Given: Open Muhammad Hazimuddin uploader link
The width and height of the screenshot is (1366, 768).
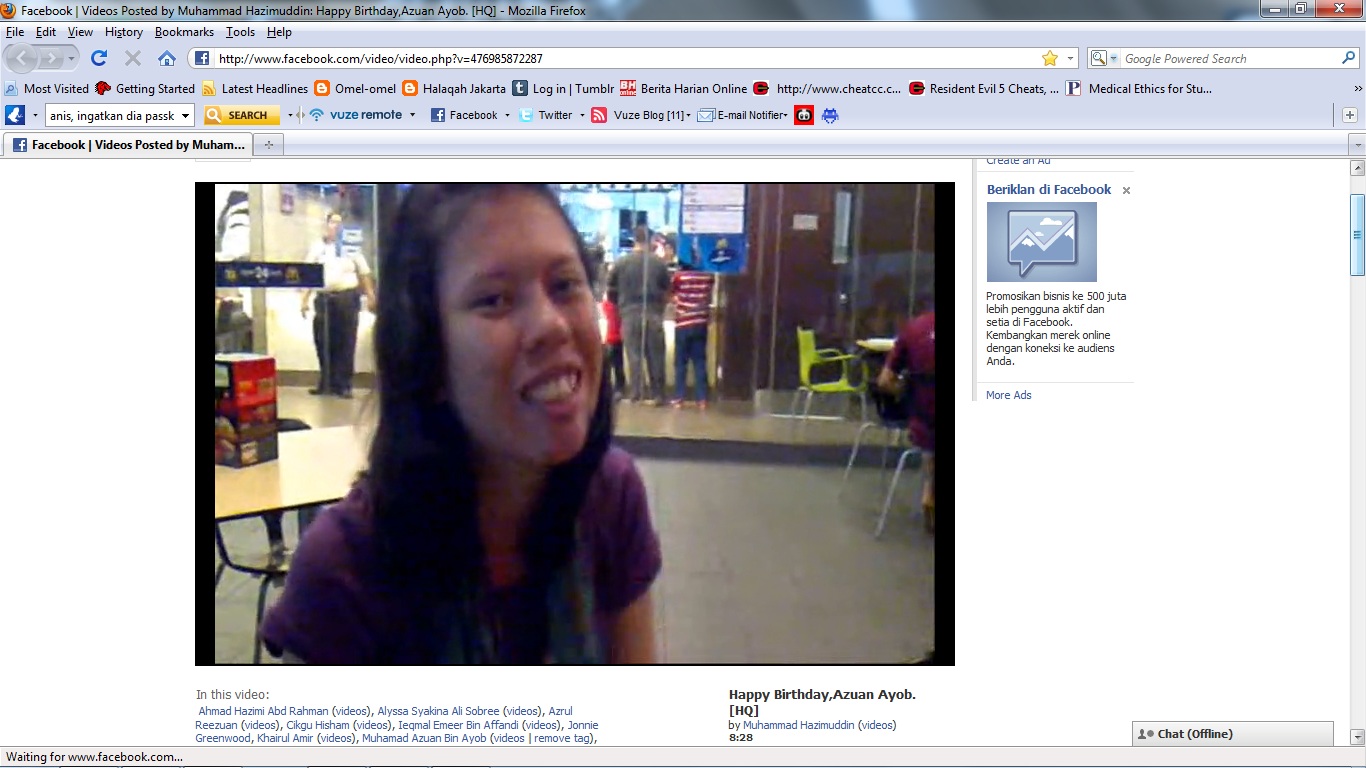Looking at the screenshot, I should [798, 725].
